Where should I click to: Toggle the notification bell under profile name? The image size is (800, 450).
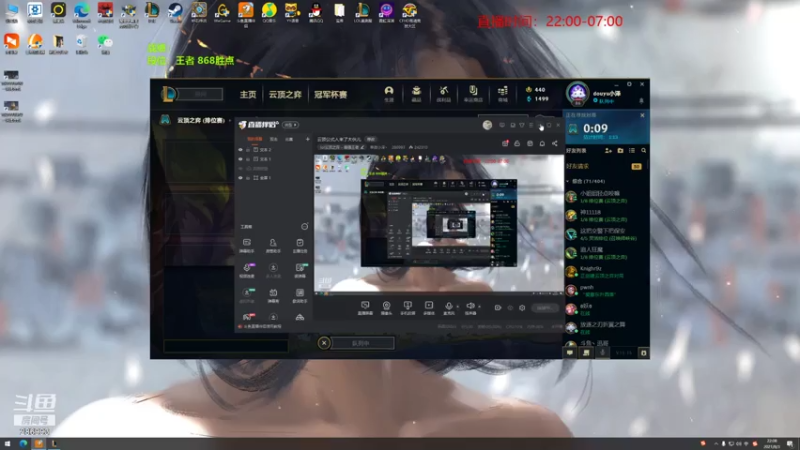[x=641, y=101]
